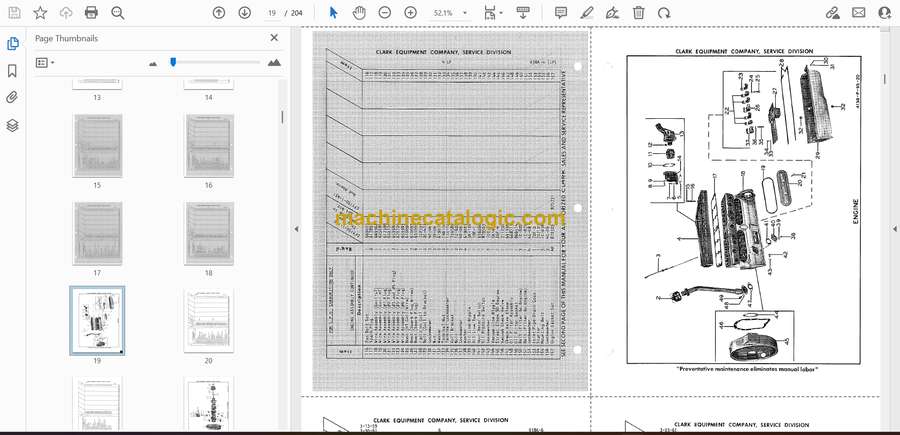
Task: Collapse the left navigation pane arrow
Action: coord(296,229)
